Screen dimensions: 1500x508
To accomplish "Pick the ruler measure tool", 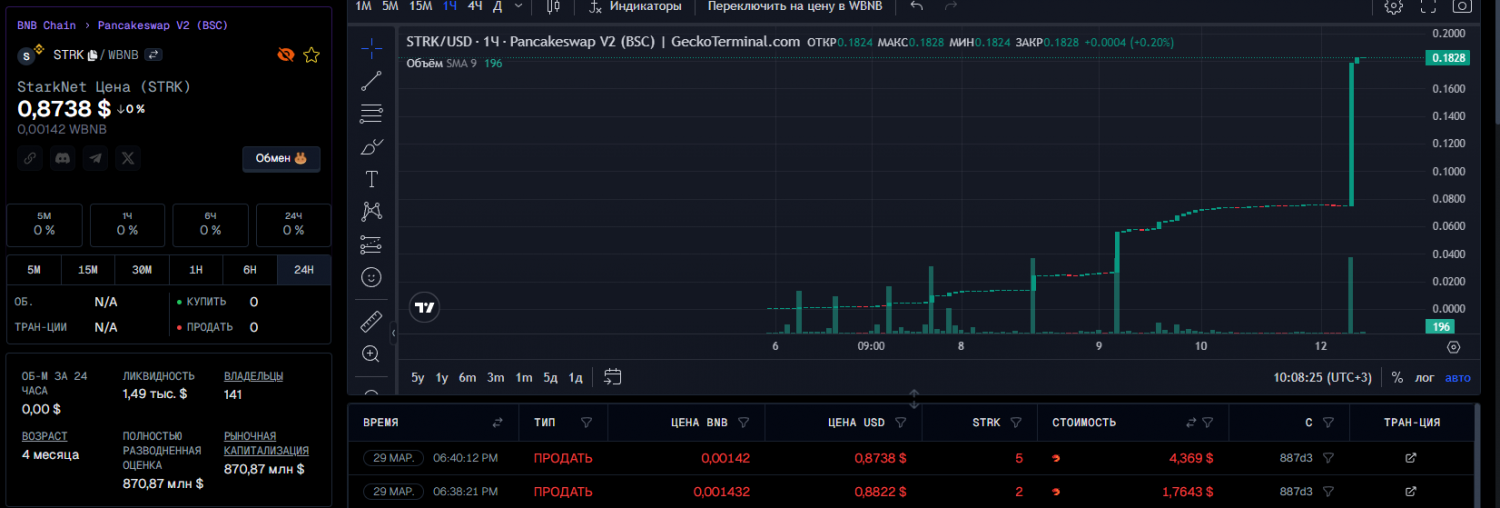I will 371,321.
